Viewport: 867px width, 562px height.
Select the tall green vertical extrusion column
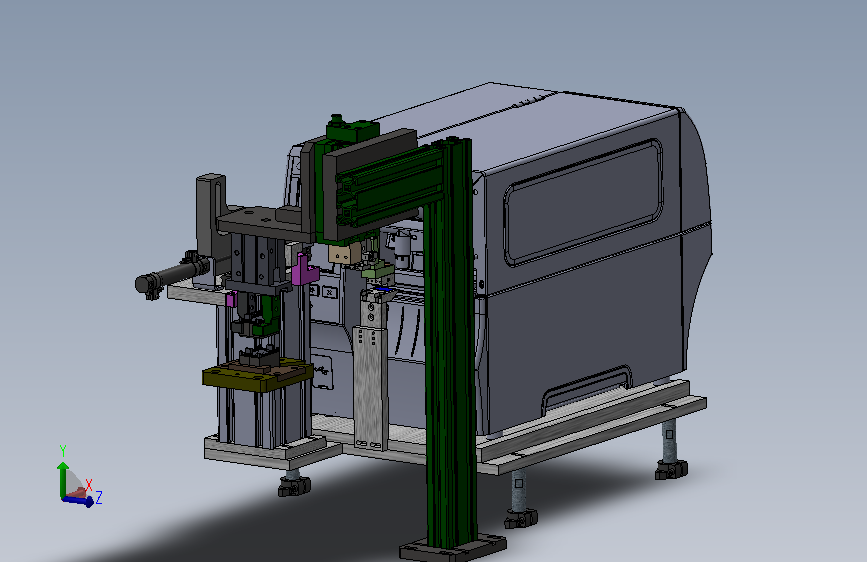pyautogui.click(x=452, y=343)
